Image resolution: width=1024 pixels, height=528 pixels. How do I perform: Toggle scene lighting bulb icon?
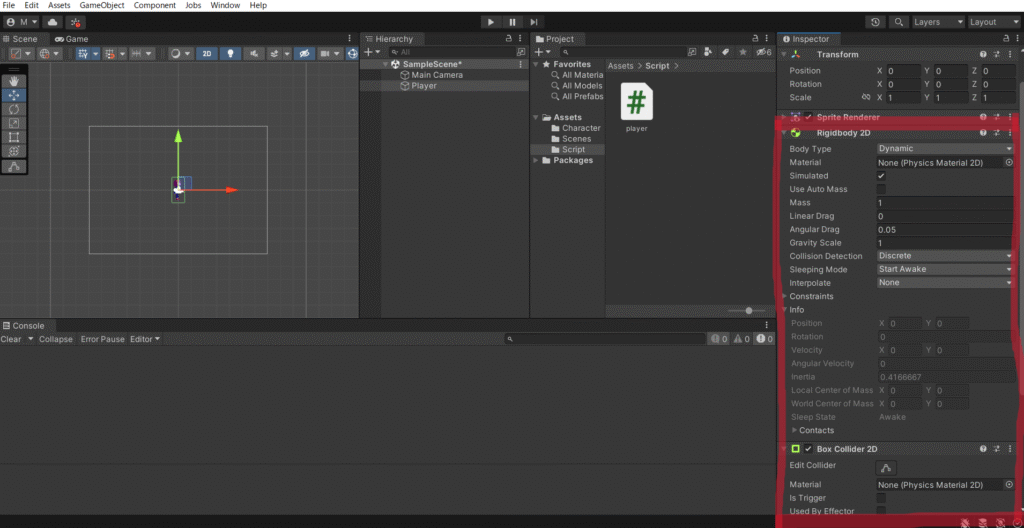pyautogui.click(x=231, y=54)
